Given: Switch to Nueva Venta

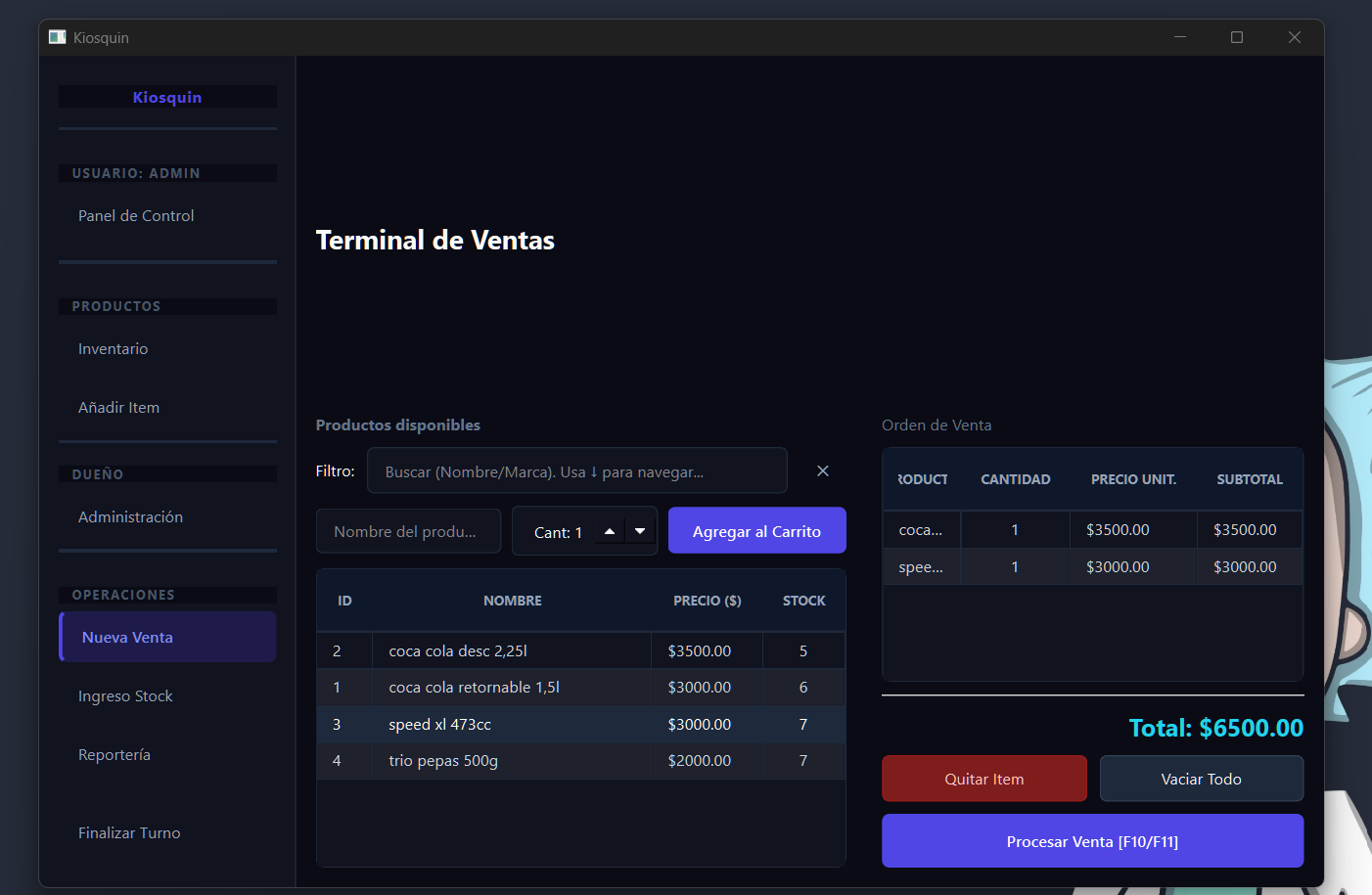Looking at the screenshot, I should click(127, 637).
